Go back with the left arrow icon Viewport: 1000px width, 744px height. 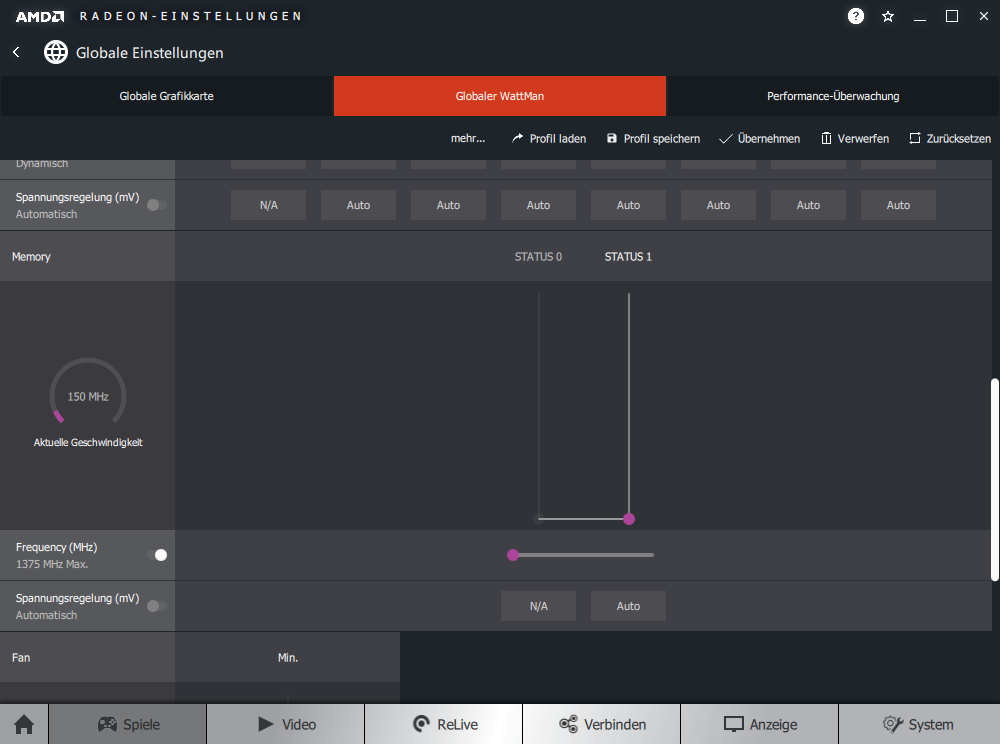17,52
